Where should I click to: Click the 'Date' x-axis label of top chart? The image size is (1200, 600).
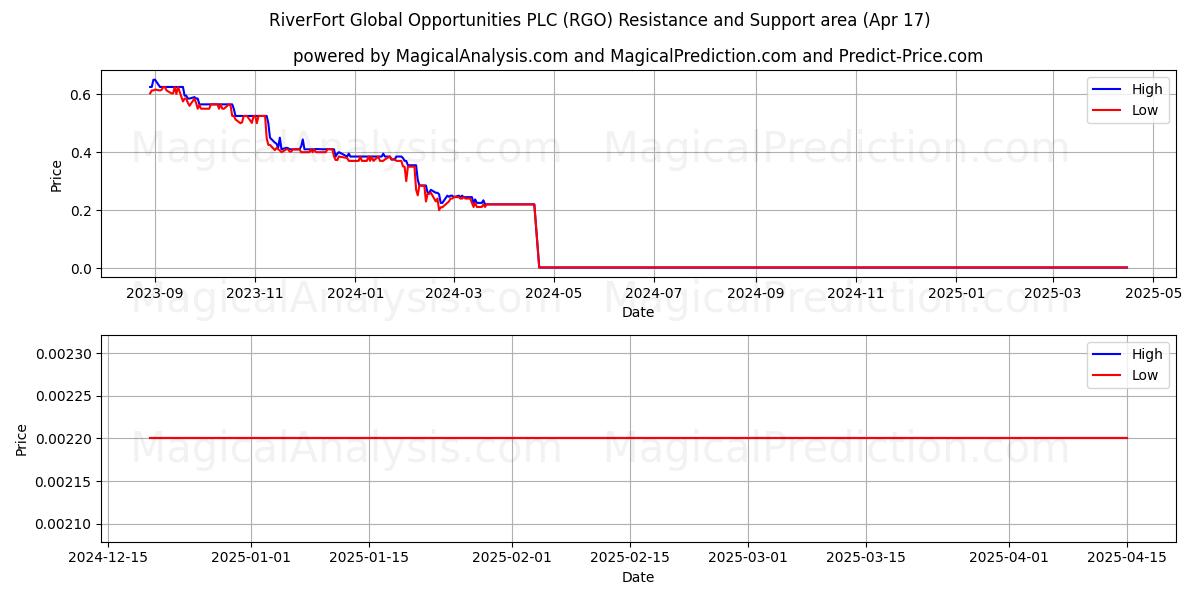pos(638,312)
